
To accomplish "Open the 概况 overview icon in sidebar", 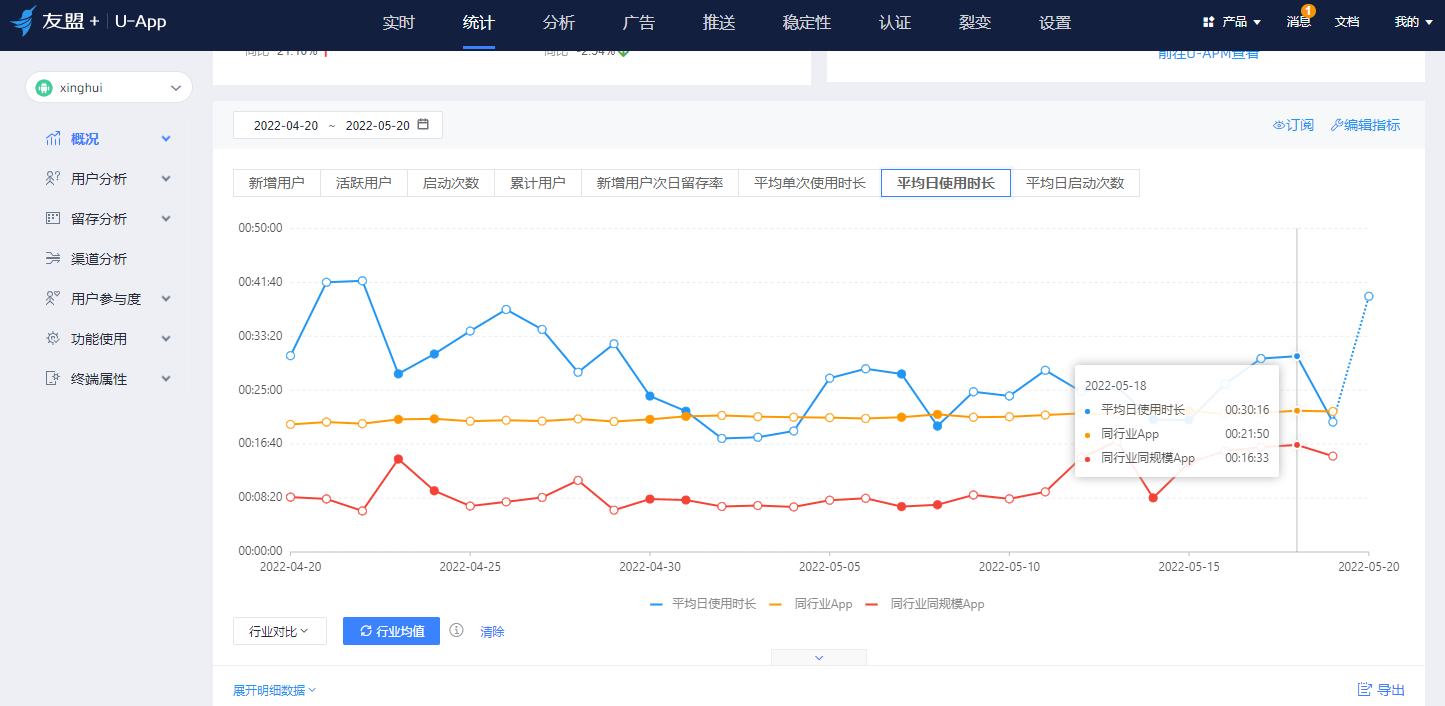I will pyautogui.click(x=53, y=138).
